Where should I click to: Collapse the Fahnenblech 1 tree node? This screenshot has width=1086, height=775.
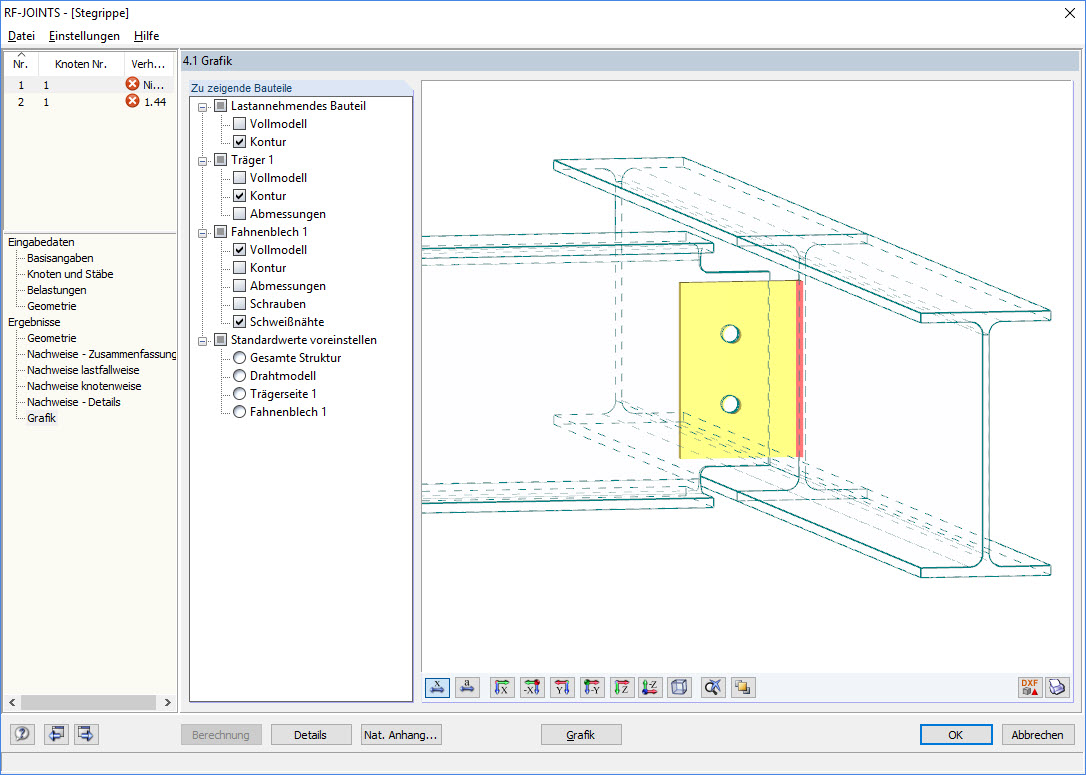click(x=202, y=233)
